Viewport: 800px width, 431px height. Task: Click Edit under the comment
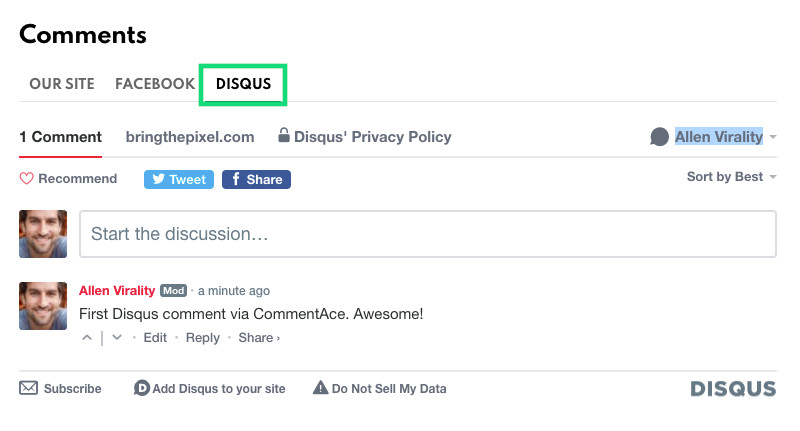pos(155,338)
